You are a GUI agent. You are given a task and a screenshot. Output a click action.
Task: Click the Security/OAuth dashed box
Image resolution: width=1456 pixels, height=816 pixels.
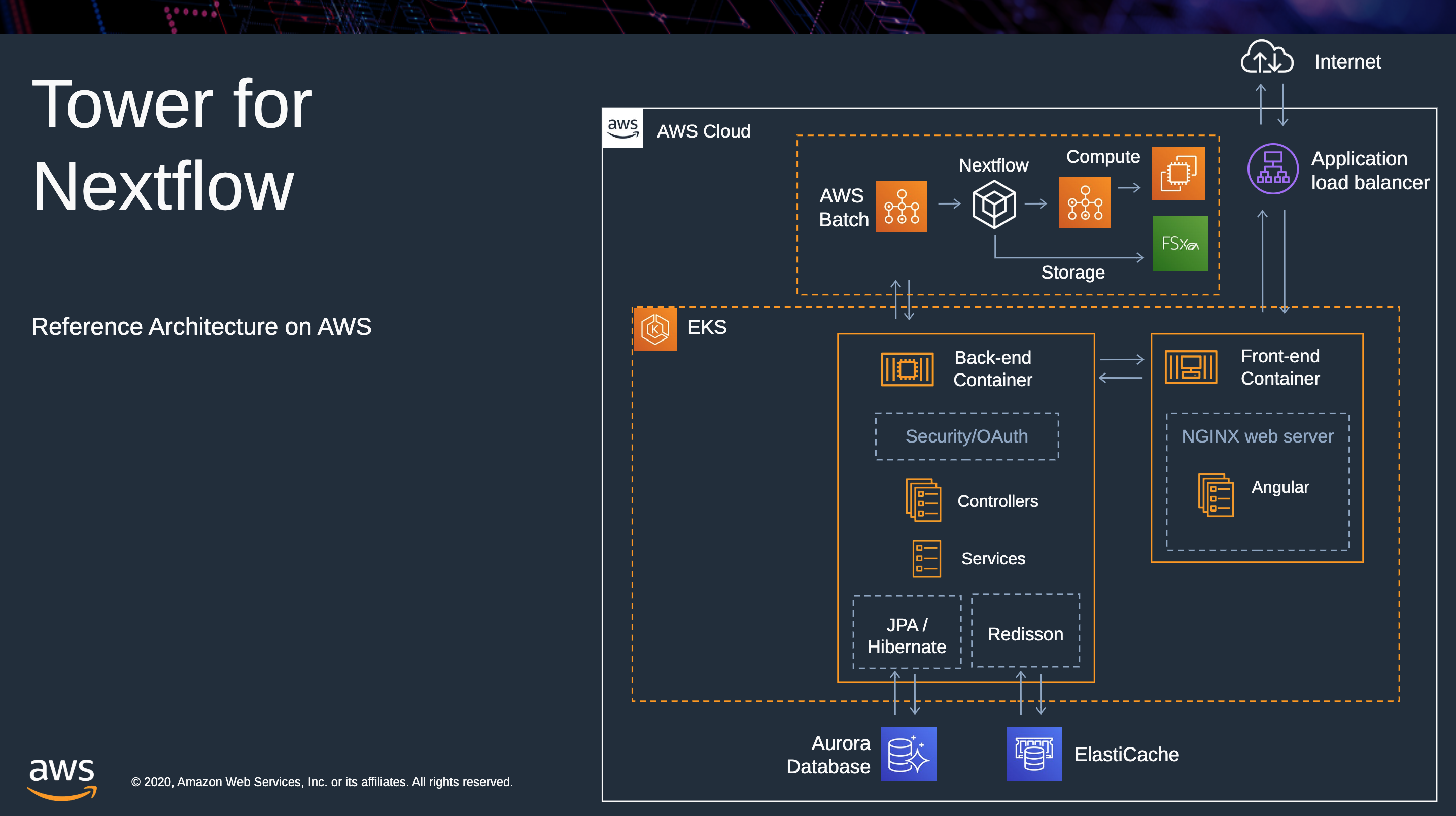click(966, 436)
